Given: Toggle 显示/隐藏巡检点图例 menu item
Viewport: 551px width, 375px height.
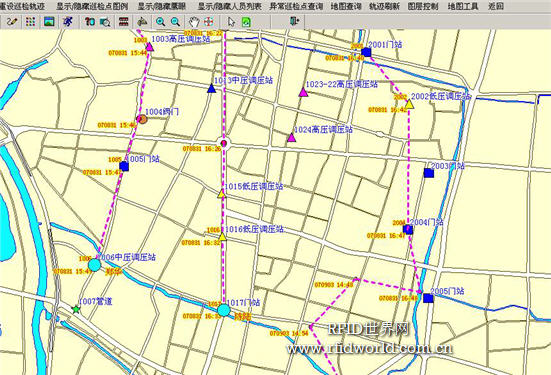Looking at the screenshot, I should pyautogui.click(x=92, y=6).
